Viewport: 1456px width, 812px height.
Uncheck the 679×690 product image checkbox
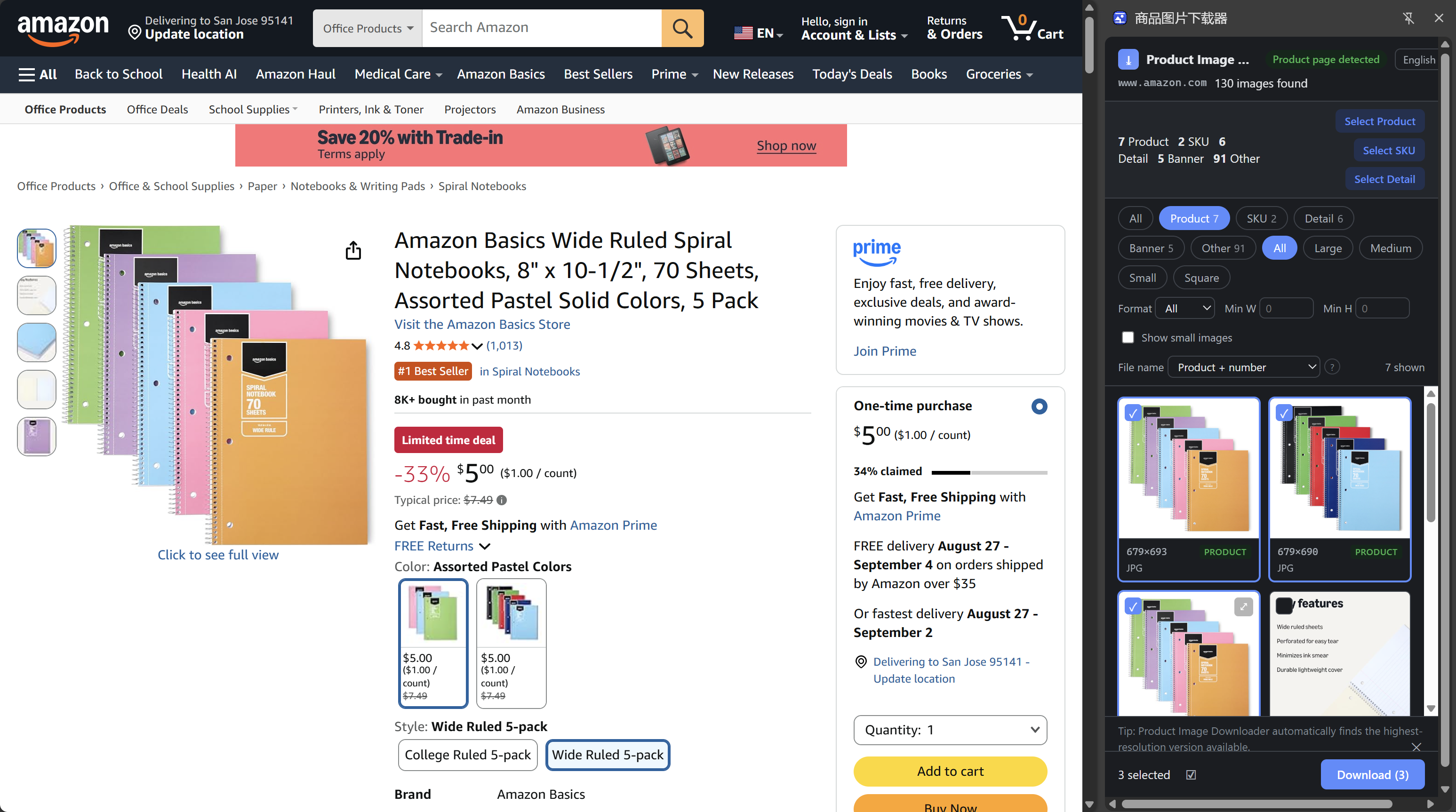pos(1284,413)
